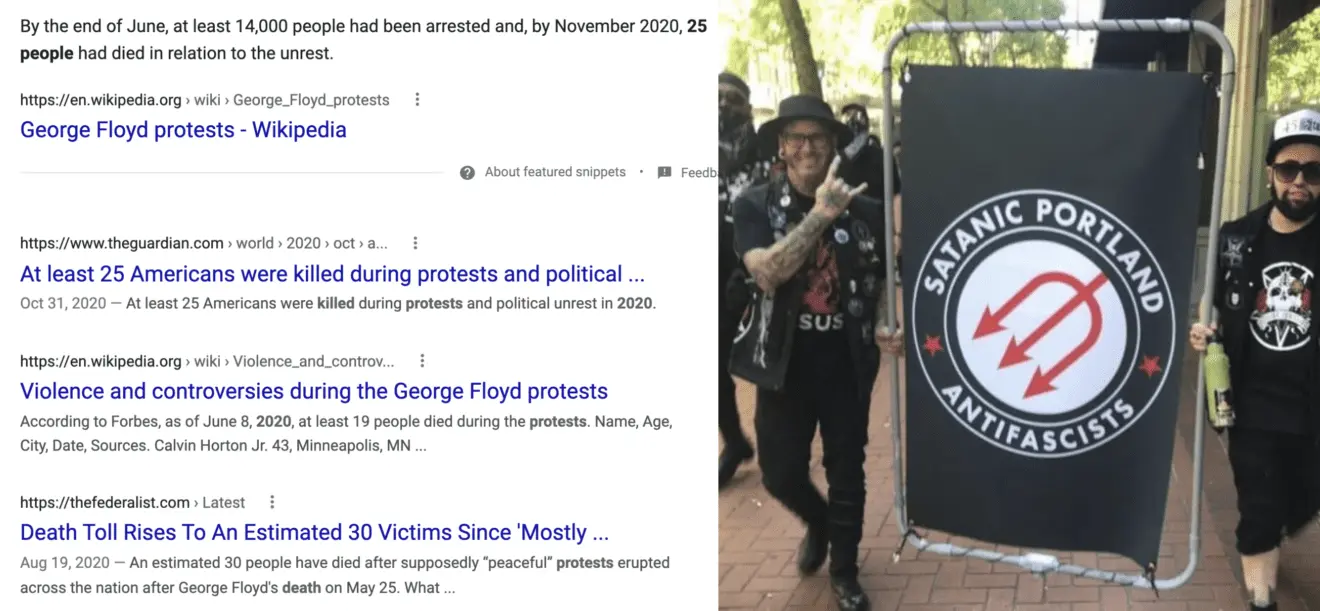Image resolution: width=1320 pixels, height=611 pixels.
Task: Click the theguardian.com world 2020 URL breadcrumb
Action: tap(203, 243)
